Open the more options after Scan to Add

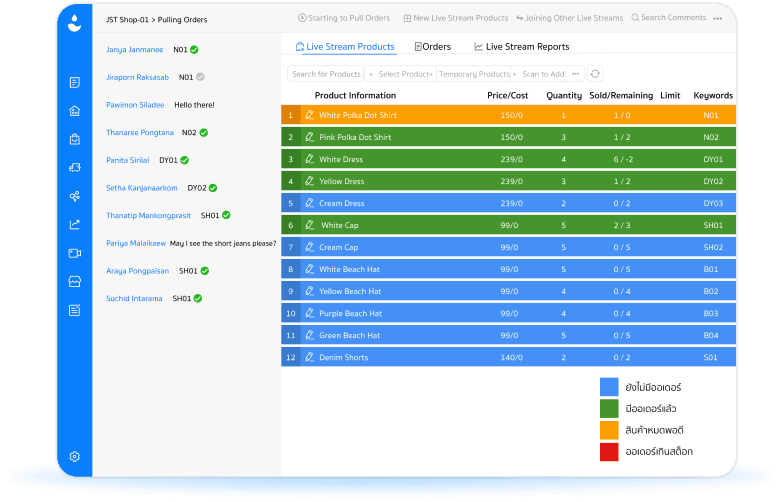point(576,74)
